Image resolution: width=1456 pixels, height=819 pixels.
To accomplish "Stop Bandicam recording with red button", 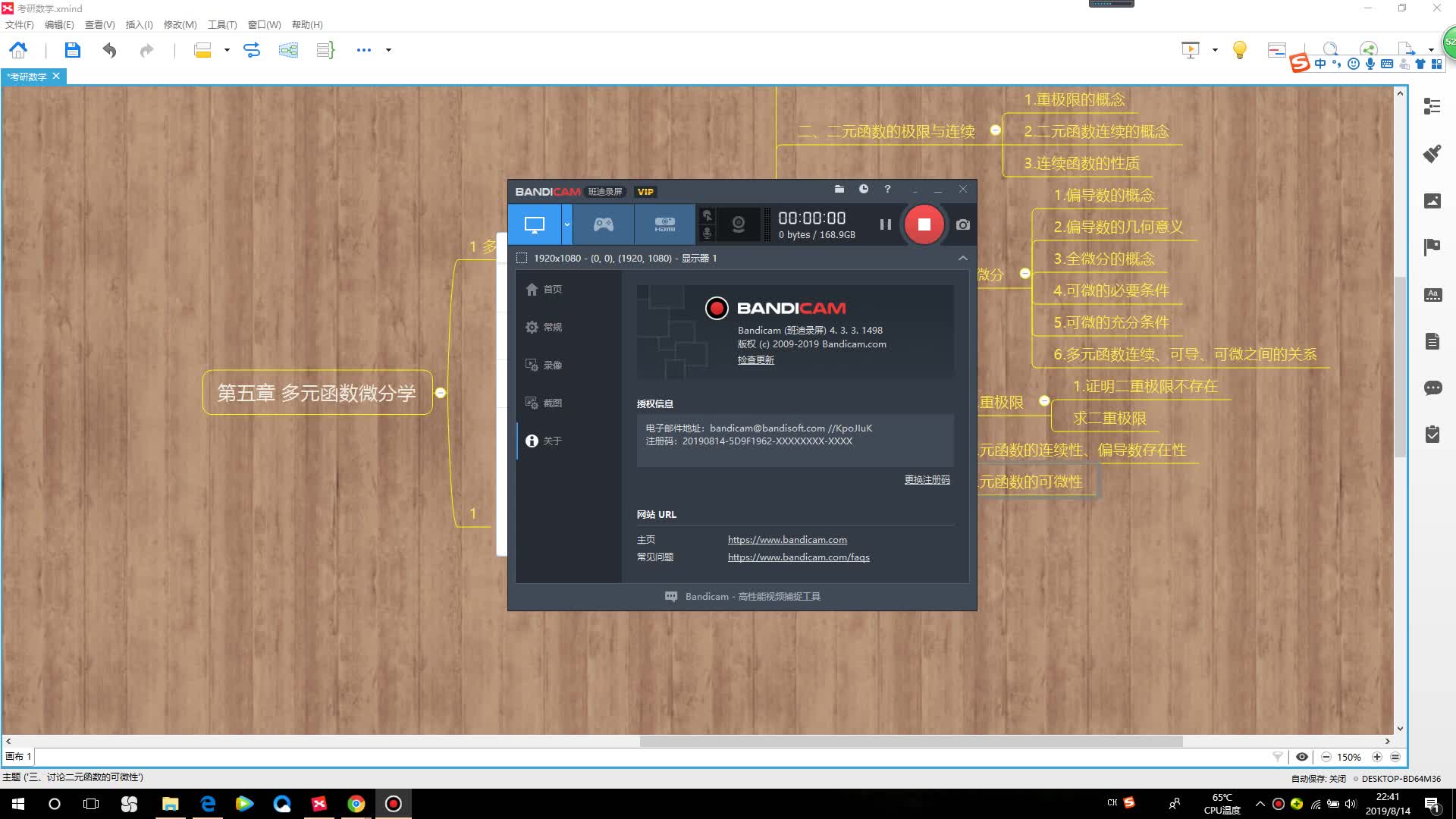I will click(x=924, y=224).
